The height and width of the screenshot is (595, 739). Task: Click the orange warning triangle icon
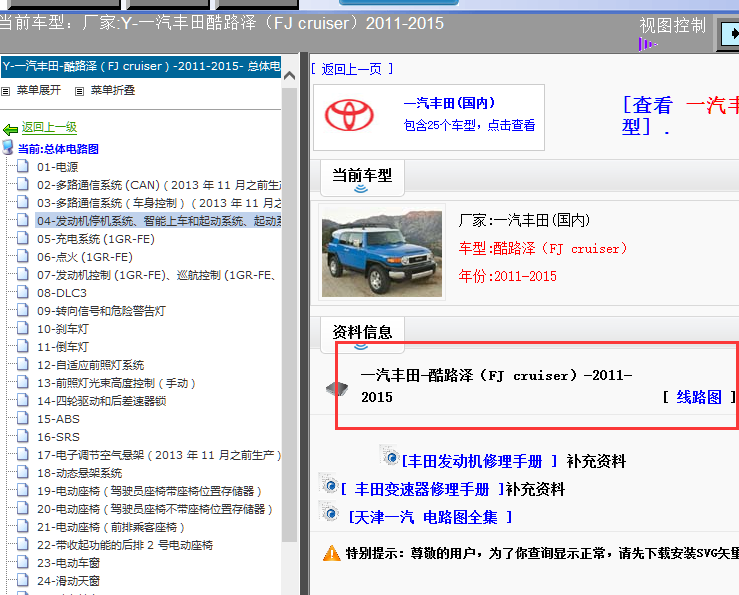click(332, 553)
